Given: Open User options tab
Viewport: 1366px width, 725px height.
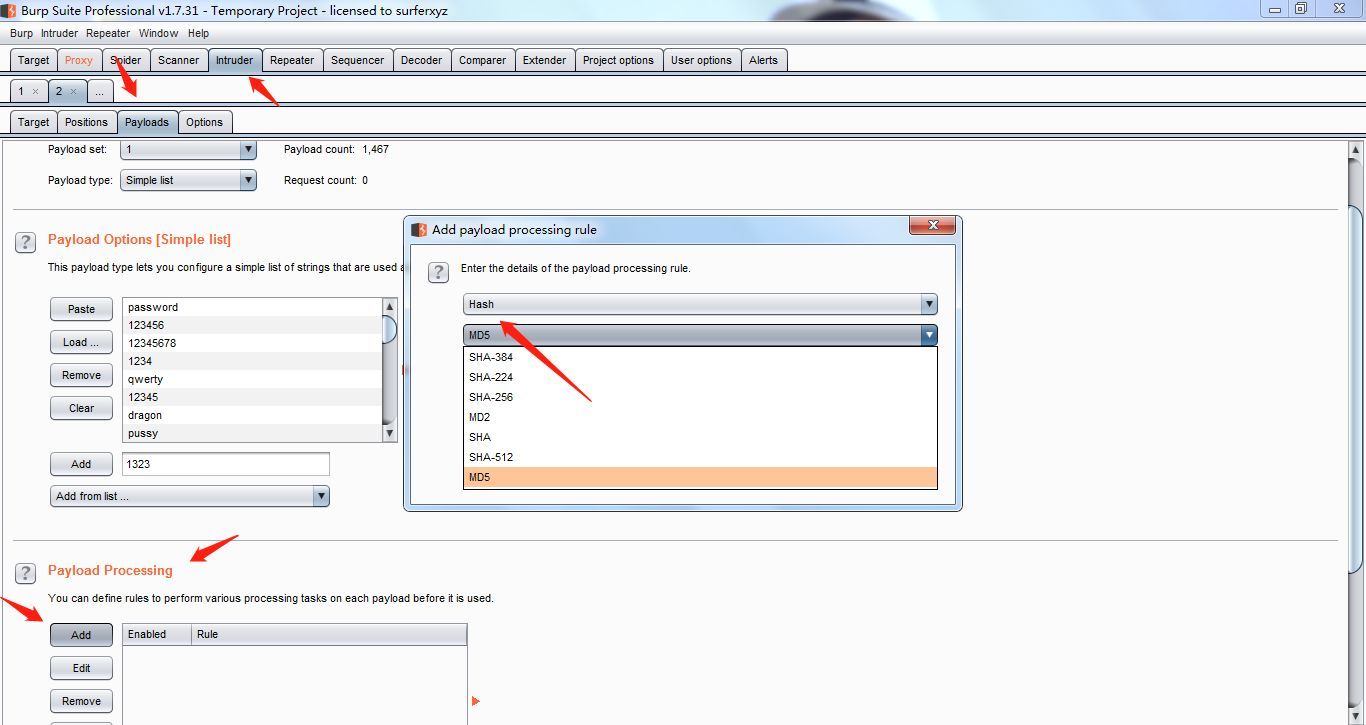Looking at the screenshot, I should point(701,60).
